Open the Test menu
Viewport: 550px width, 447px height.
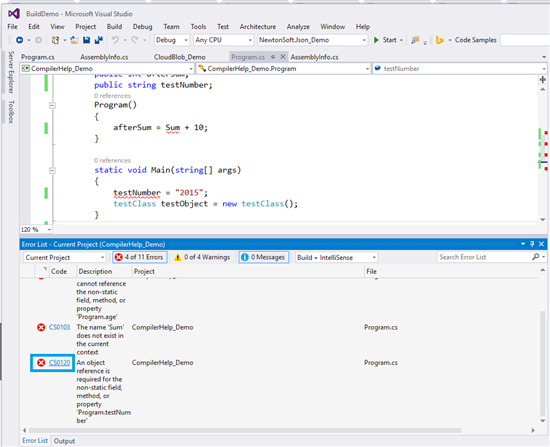tap(223, 27)
